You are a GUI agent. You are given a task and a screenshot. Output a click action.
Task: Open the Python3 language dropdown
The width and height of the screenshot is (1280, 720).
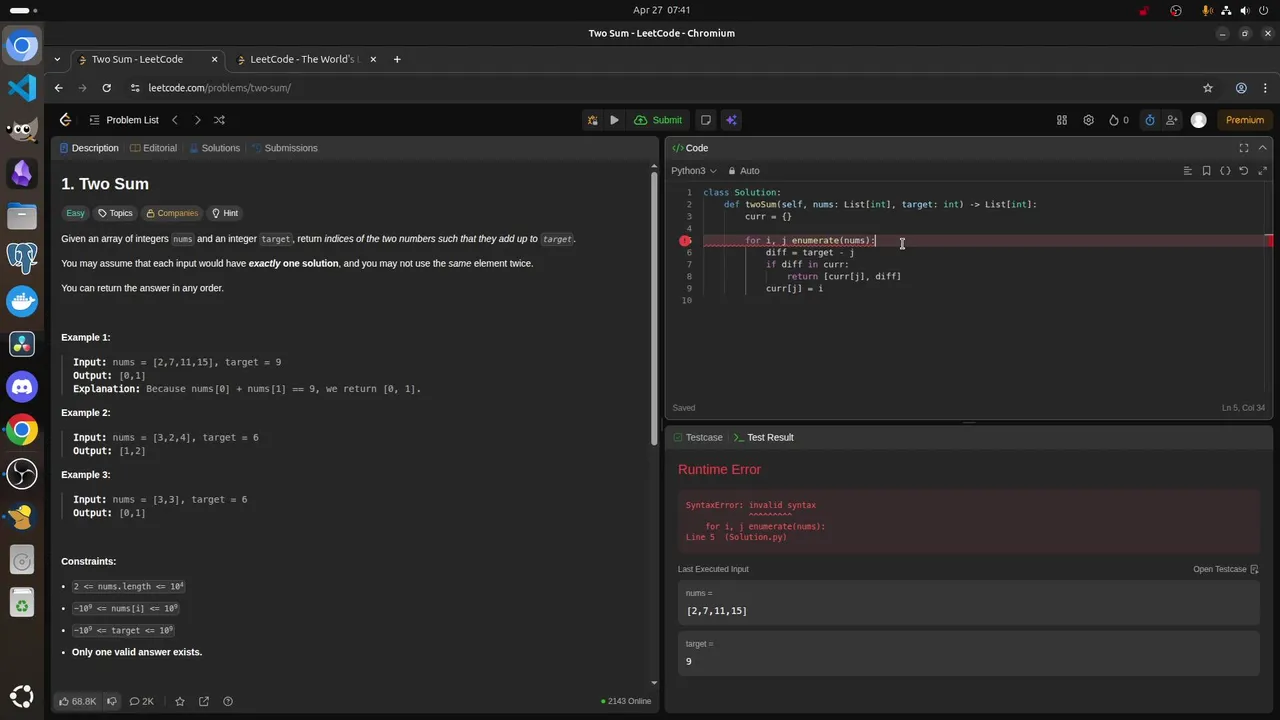tap(694, 171)
